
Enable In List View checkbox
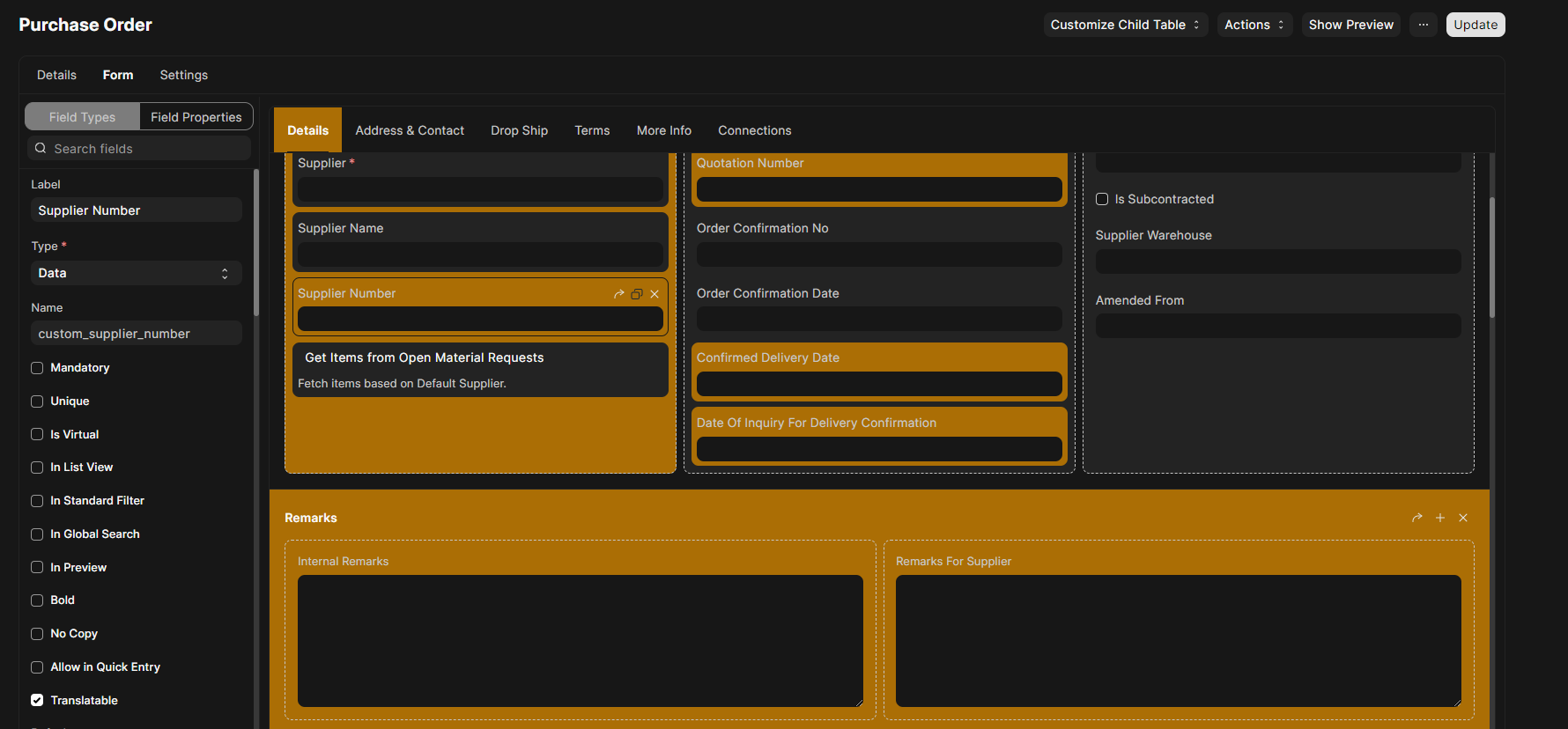coord(37,468)
